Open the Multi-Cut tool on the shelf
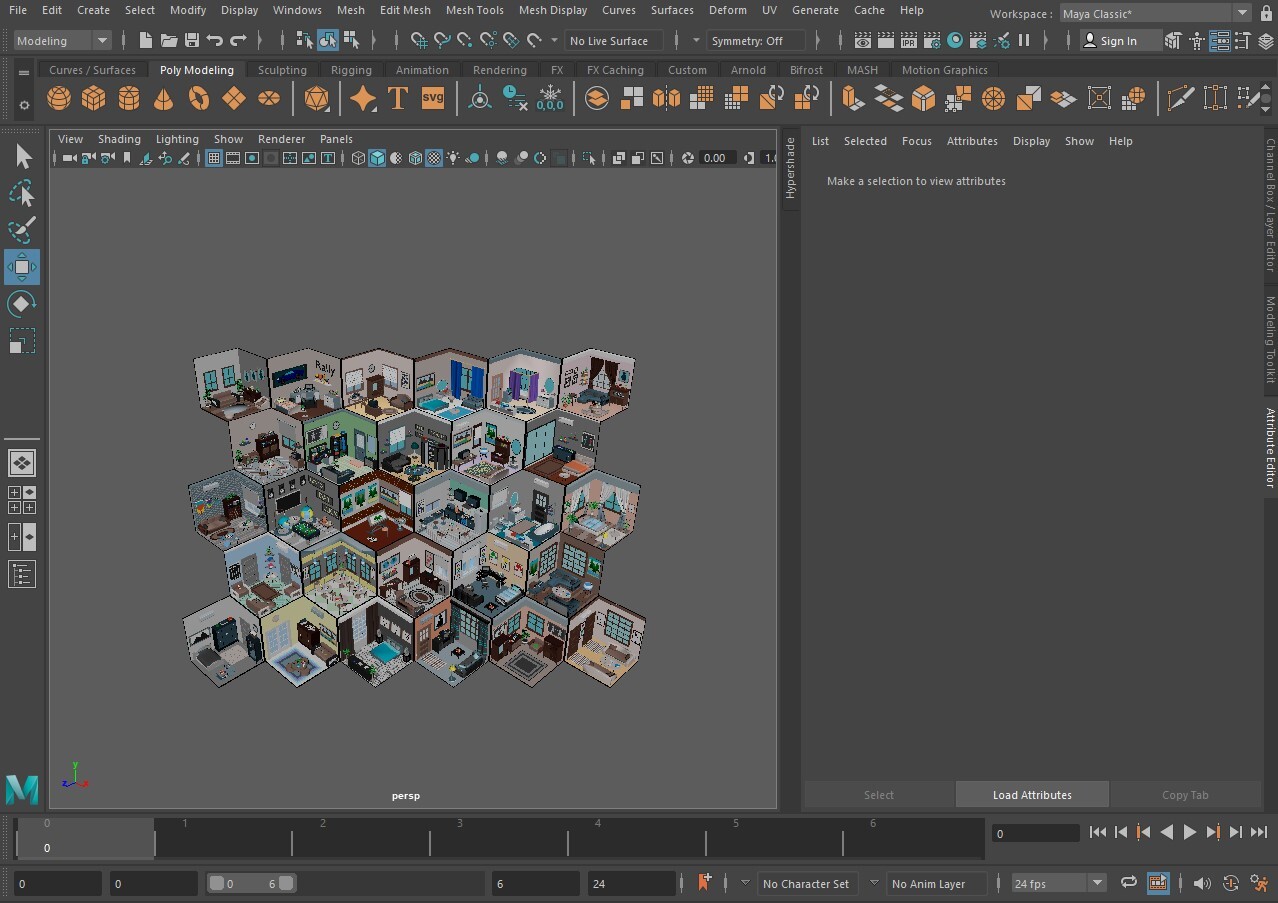Screen dimensions: 1278x903 1182,97
